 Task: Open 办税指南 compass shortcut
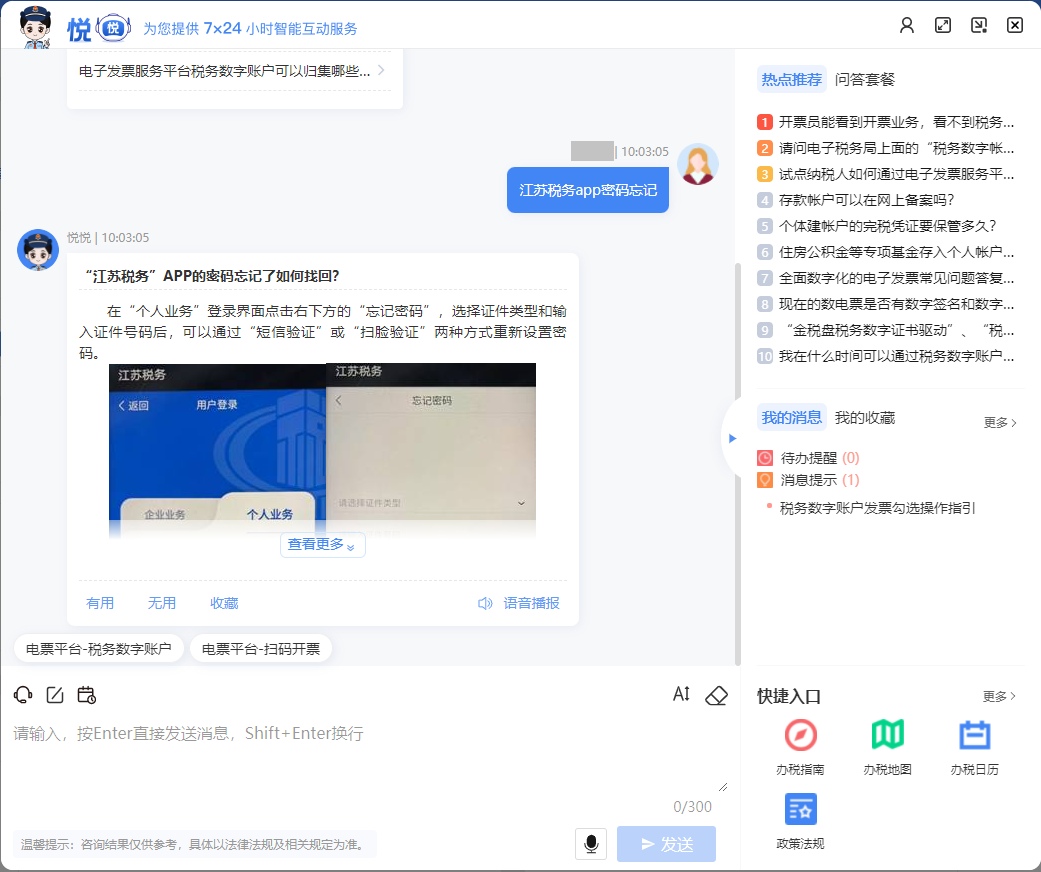(x=800, y=735)
